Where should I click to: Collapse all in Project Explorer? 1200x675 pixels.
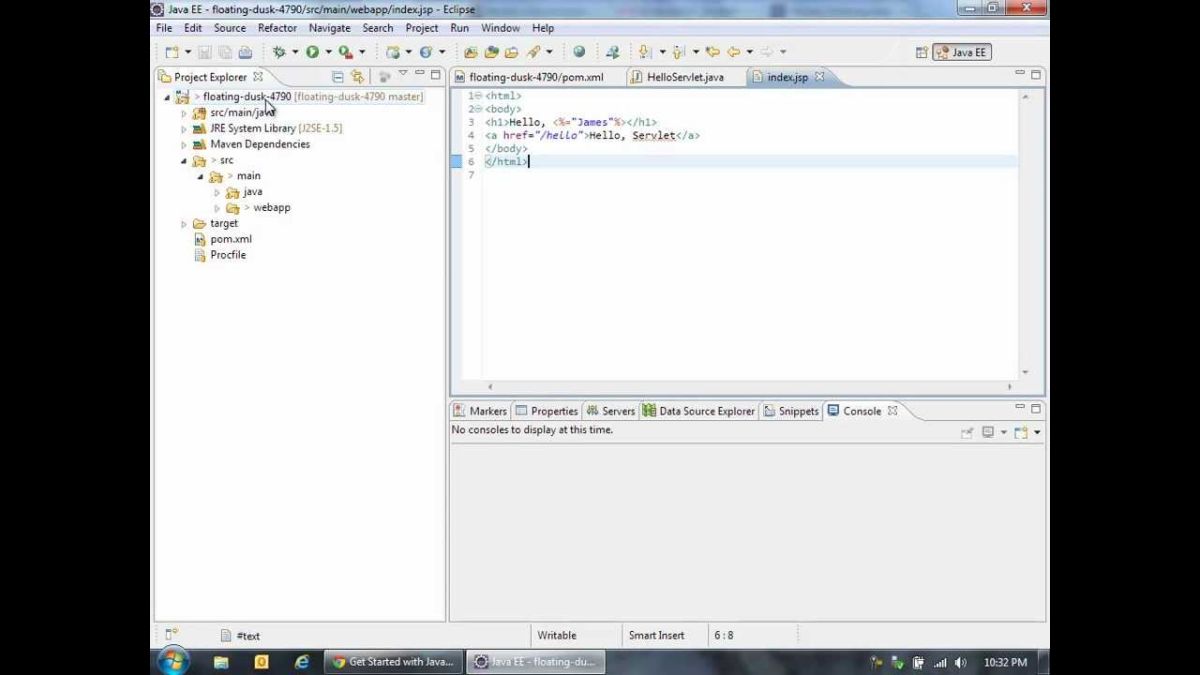tap(338, 76)
